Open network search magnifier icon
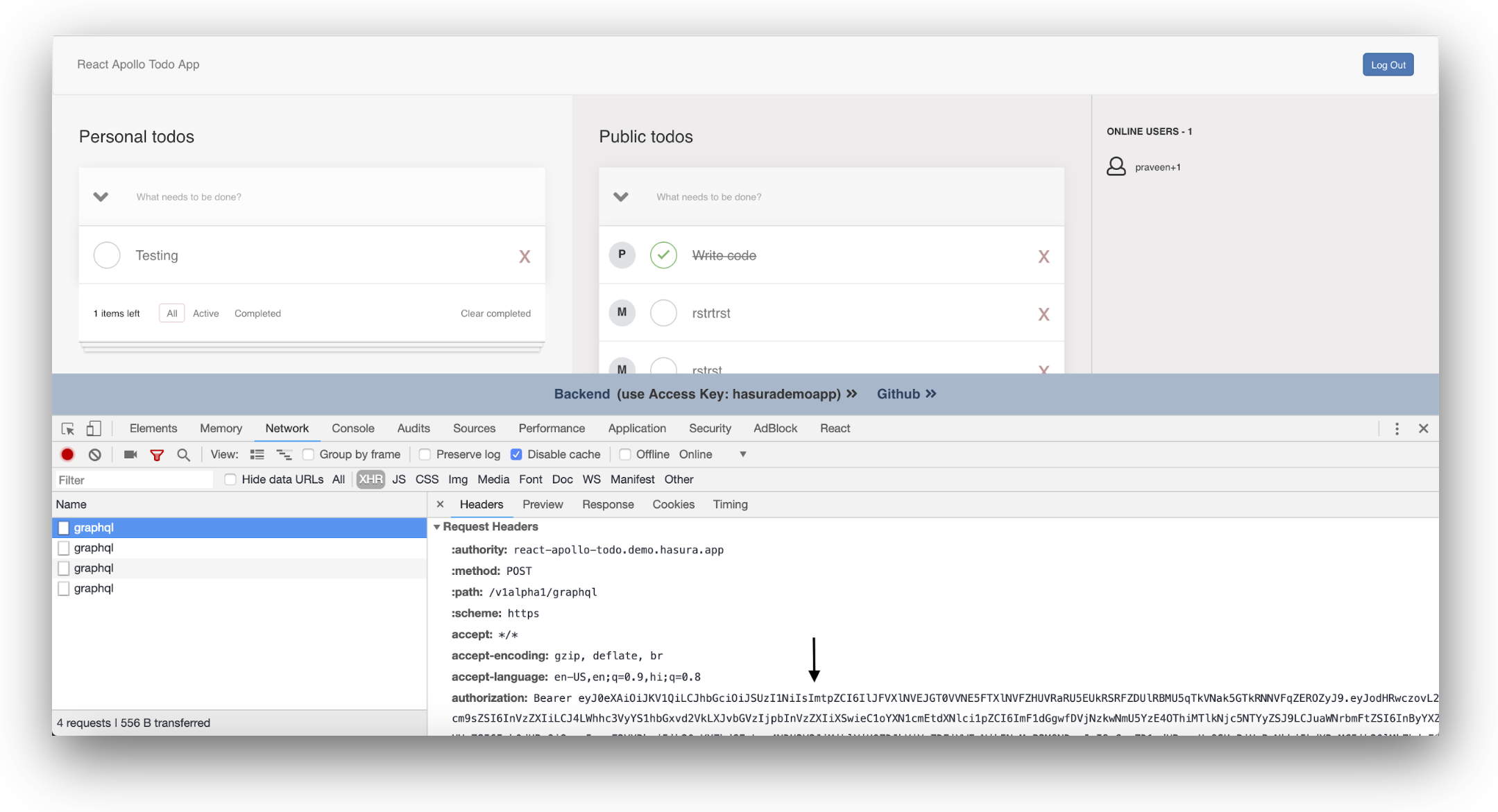The image size is (1498, 812). point(183,454)
